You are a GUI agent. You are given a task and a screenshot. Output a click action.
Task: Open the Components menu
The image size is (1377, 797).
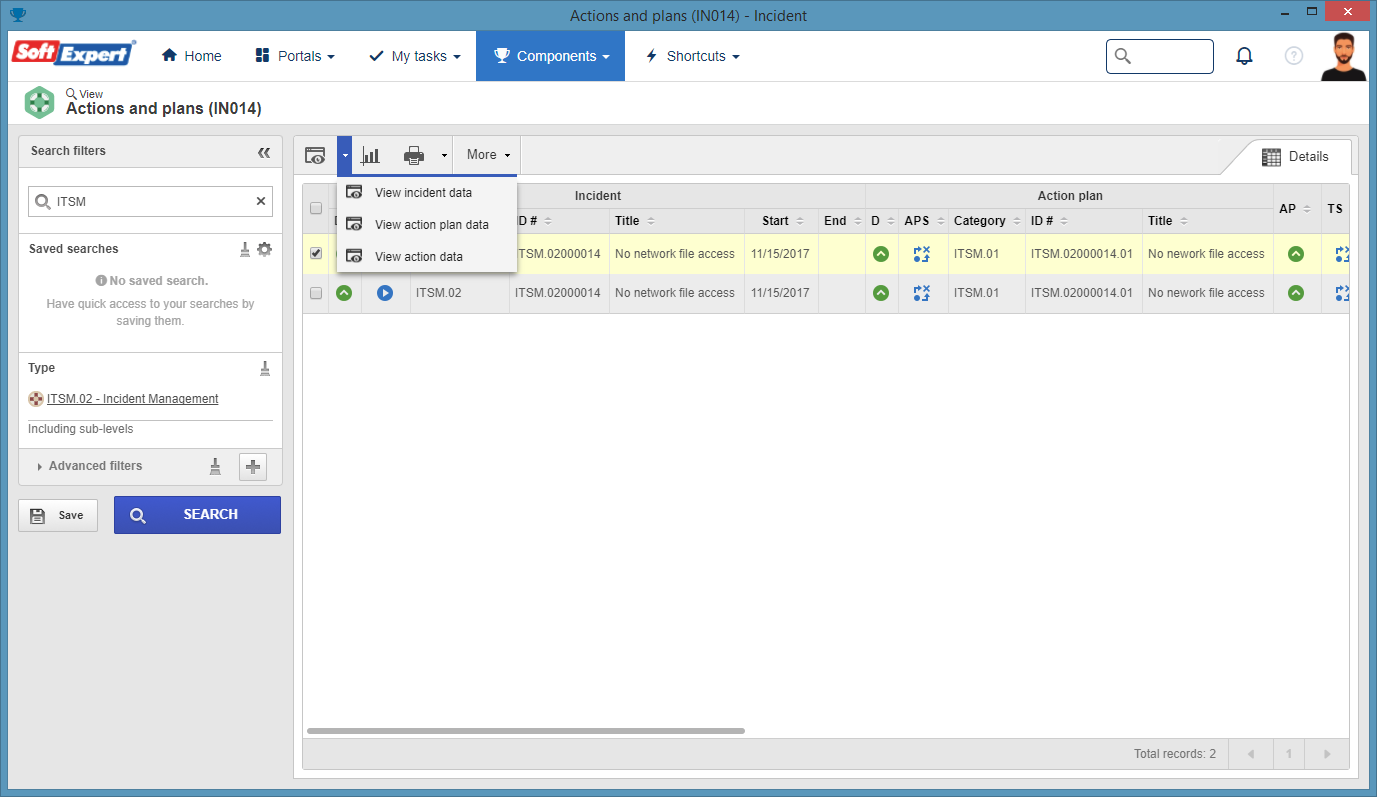tap(550, 56)
